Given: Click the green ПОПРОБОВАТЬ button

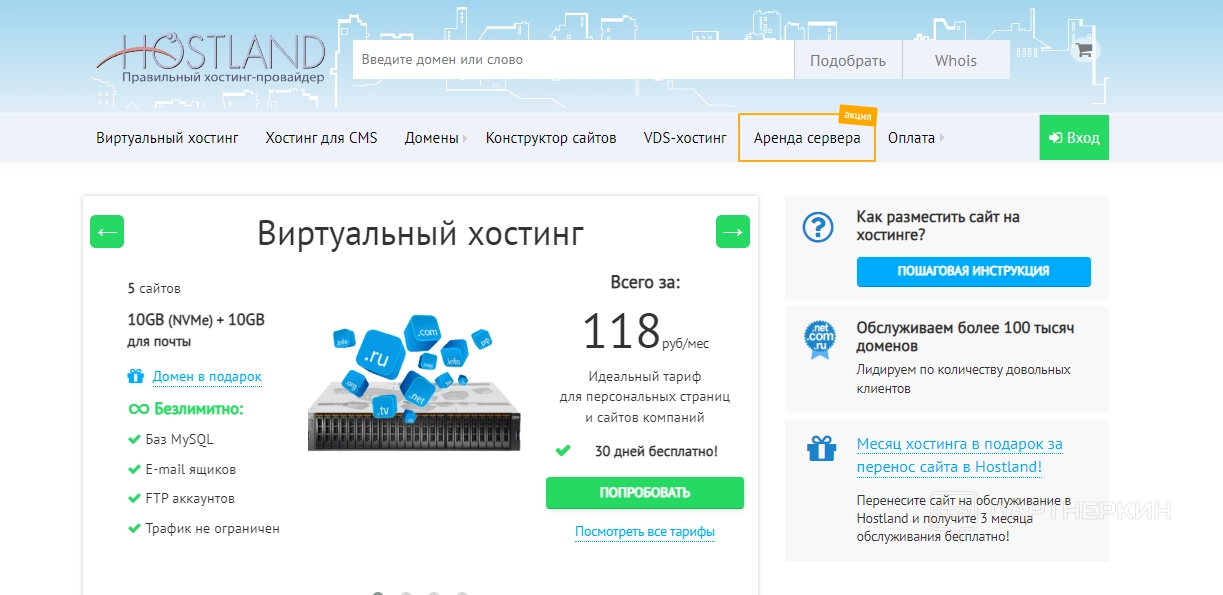Looking at the screenshot, I should click(645, 492).
